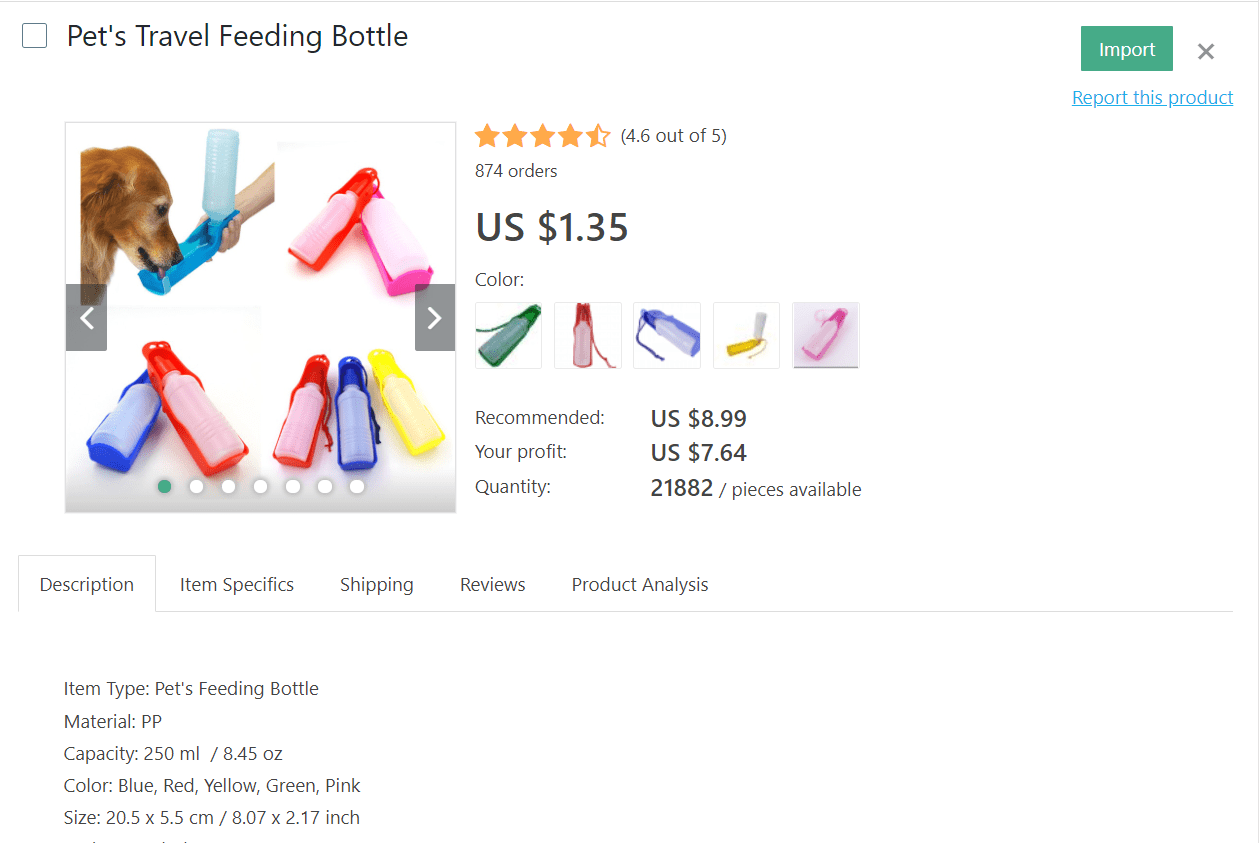The height and width of the screenshot is (843, 1259).
Task: Click the 21882 pieces available quantity
Action: [x=681, y=488]
